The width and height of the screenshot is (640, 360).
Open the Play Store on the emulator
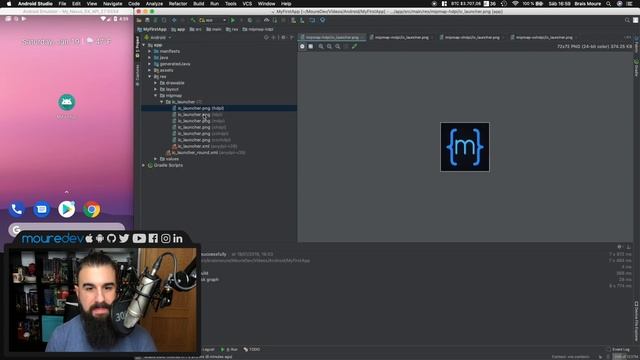[x=67, y=209]
